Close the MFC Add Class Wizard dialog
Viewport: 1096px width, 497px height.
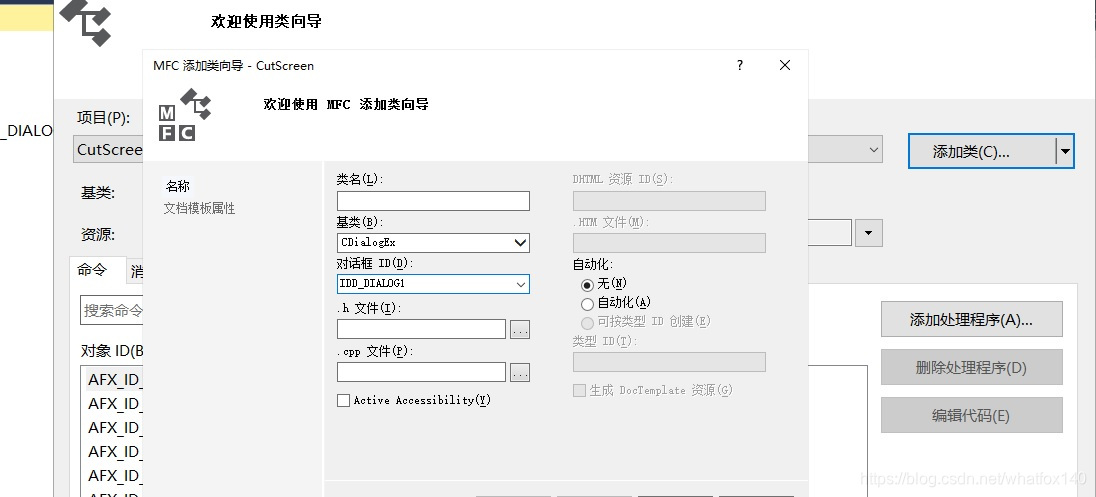pyautogui.click(x=785, y=65)
